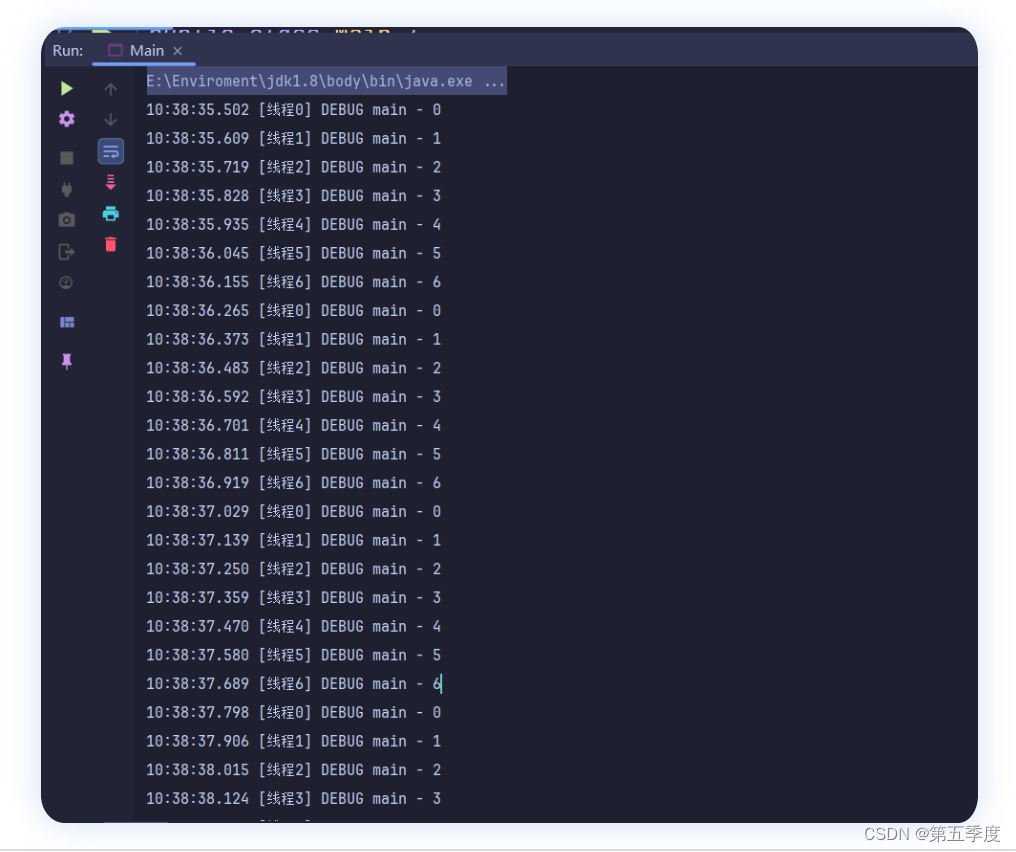
Task: Select log line timestamped 10:38:37.906
Action: coord(294,741)
